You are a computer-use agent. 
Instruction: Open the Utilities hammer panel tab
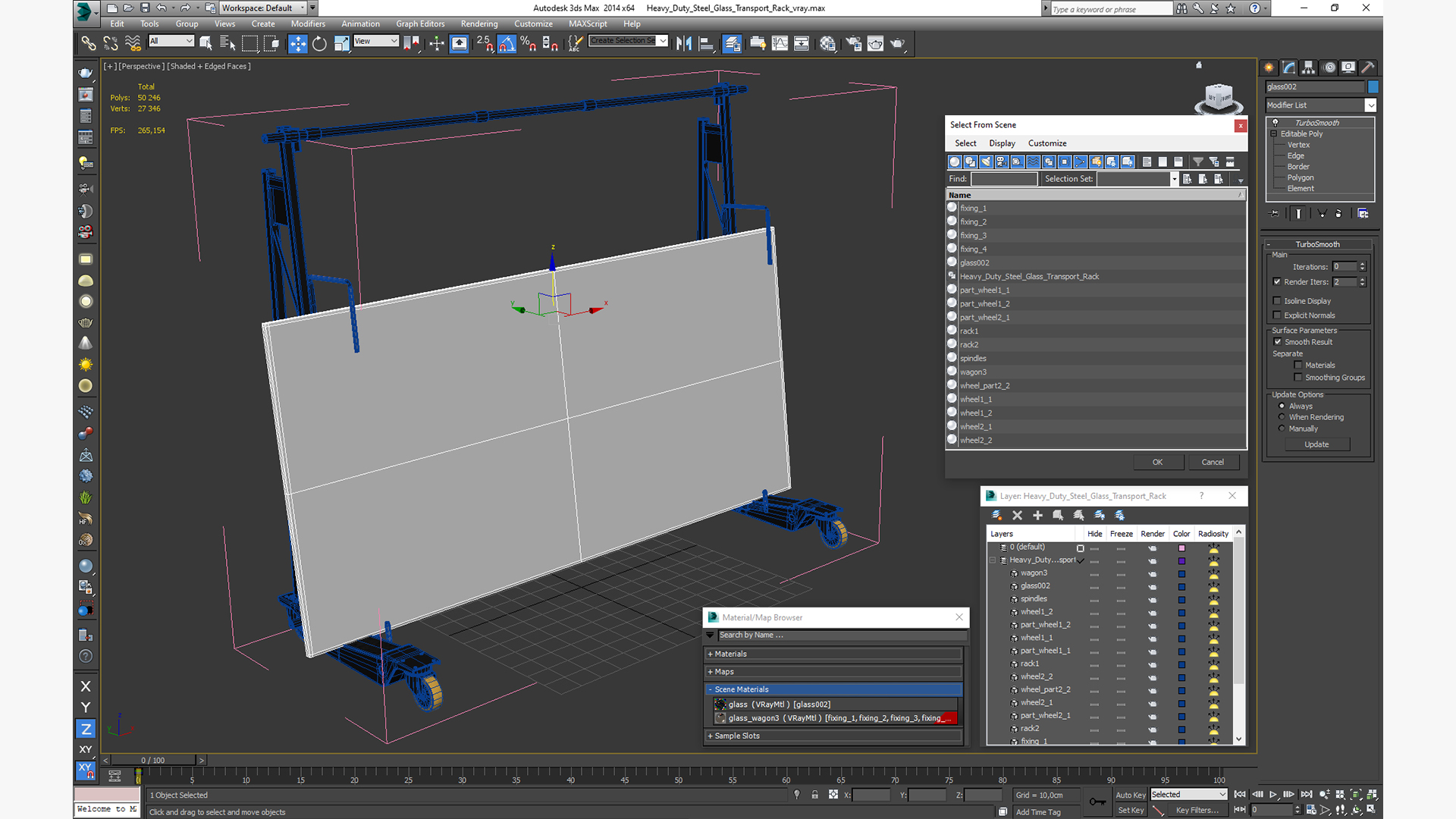[x=1367, y=67]
